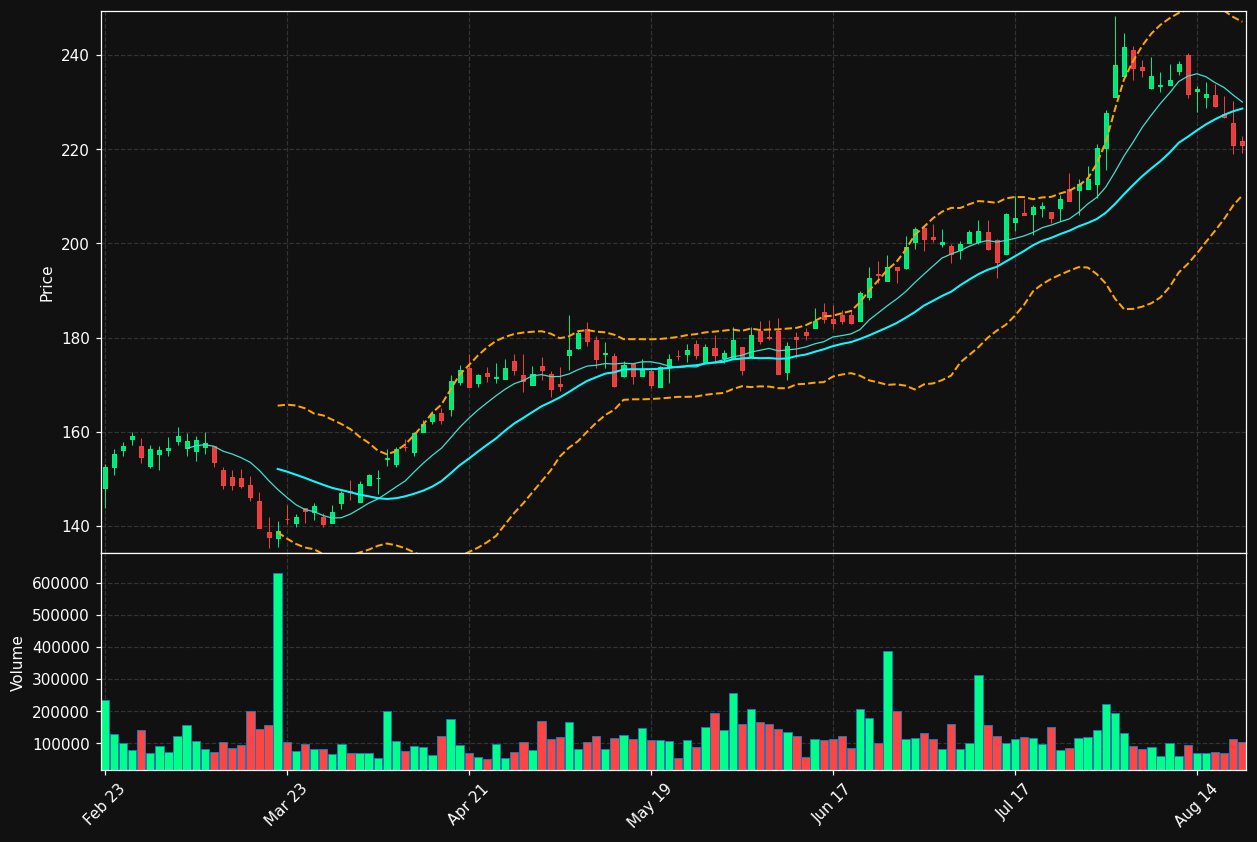Click the 'Aug 14' date label
The width and height of the screenshot is (1257, 842).
click(x=1196, y=805)
